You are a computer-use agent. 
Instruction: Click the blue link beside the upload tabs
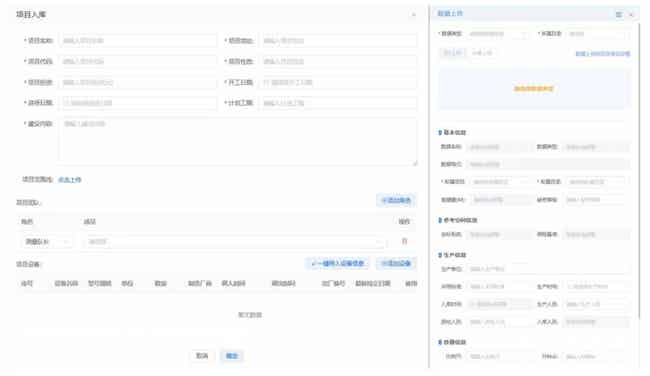pyautogui.click(x=603, y=53)
